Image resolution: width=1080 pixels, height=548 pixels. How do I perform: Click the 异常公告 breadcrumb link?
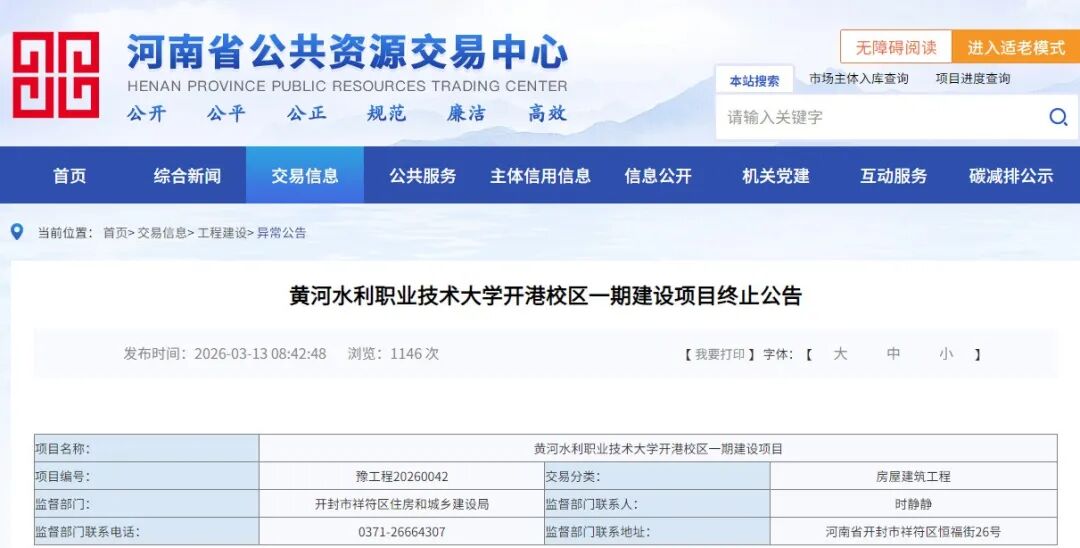281,233
